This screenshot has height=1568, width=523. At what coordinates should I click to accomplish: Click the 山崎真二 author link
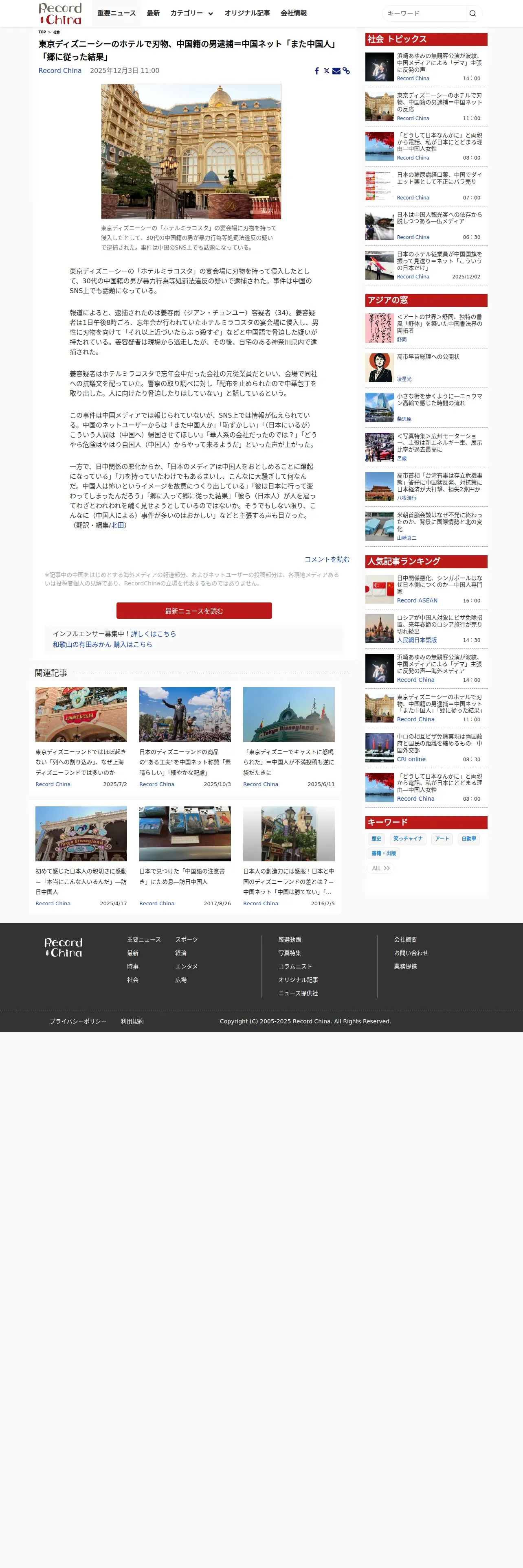pyautogui.click(x=407, y=538)
